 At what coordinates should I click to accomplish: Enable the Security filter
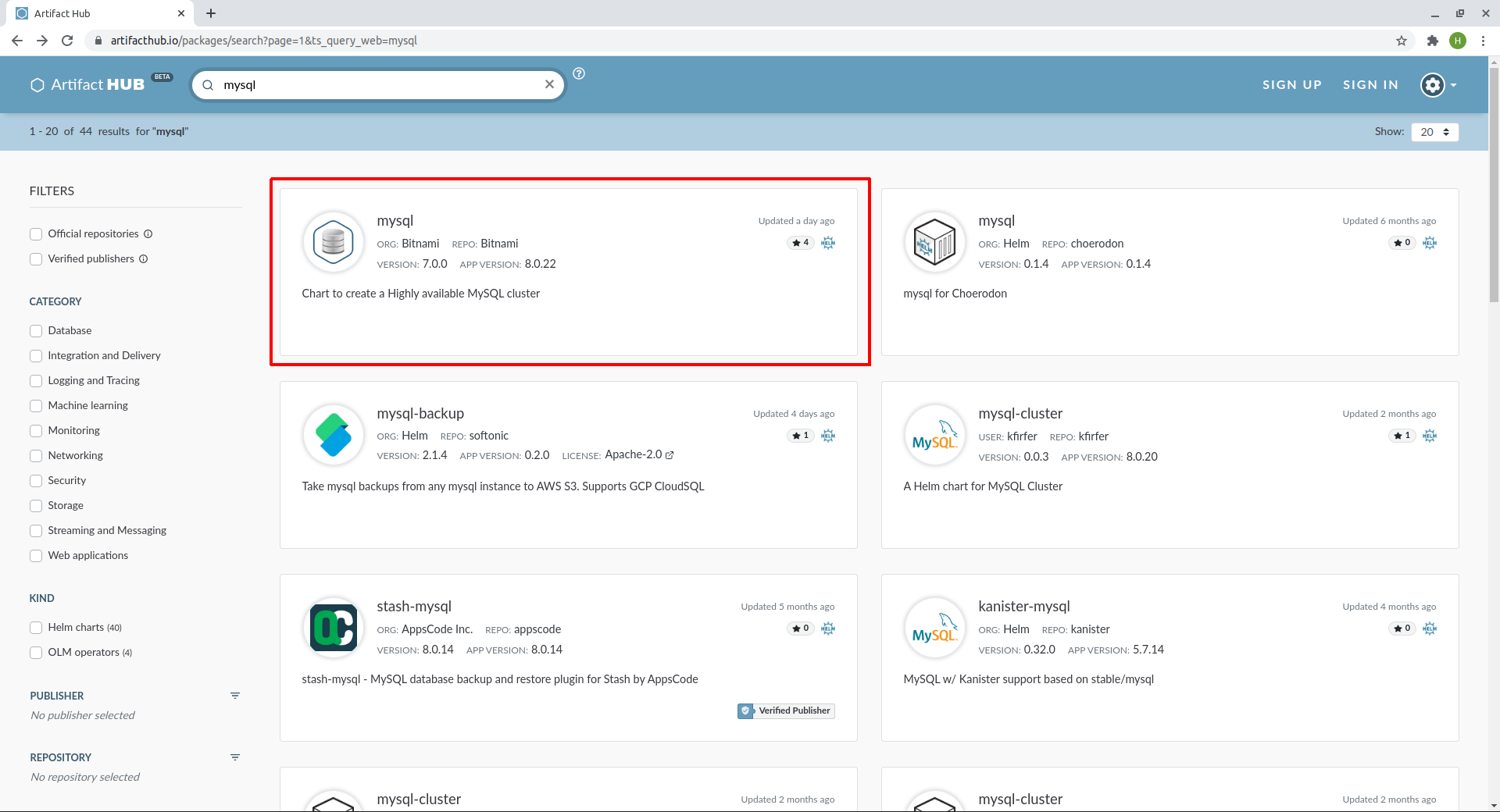(36, 481)
